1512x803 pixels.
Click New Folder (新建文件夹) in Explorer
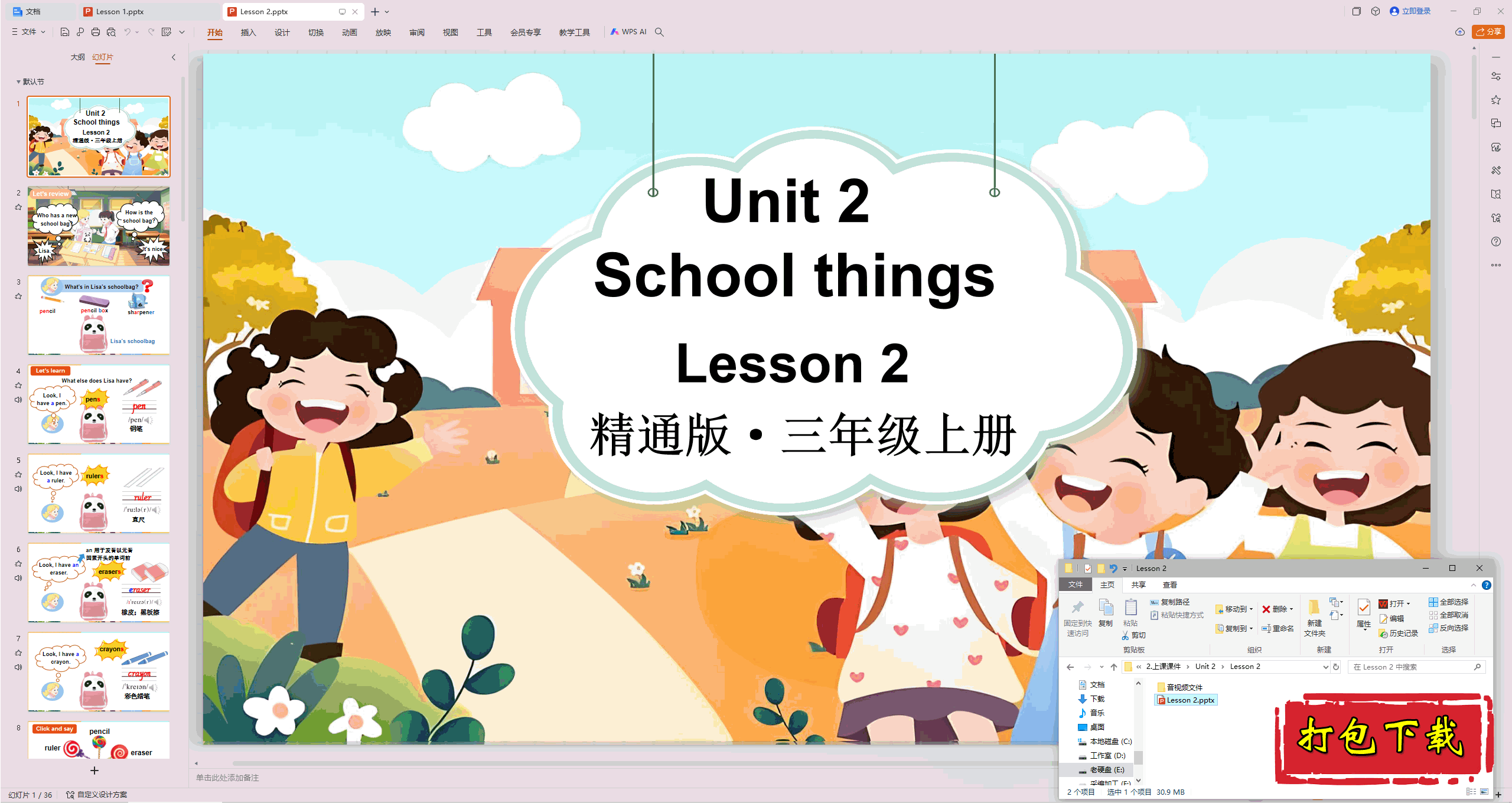click(1315, 618)
